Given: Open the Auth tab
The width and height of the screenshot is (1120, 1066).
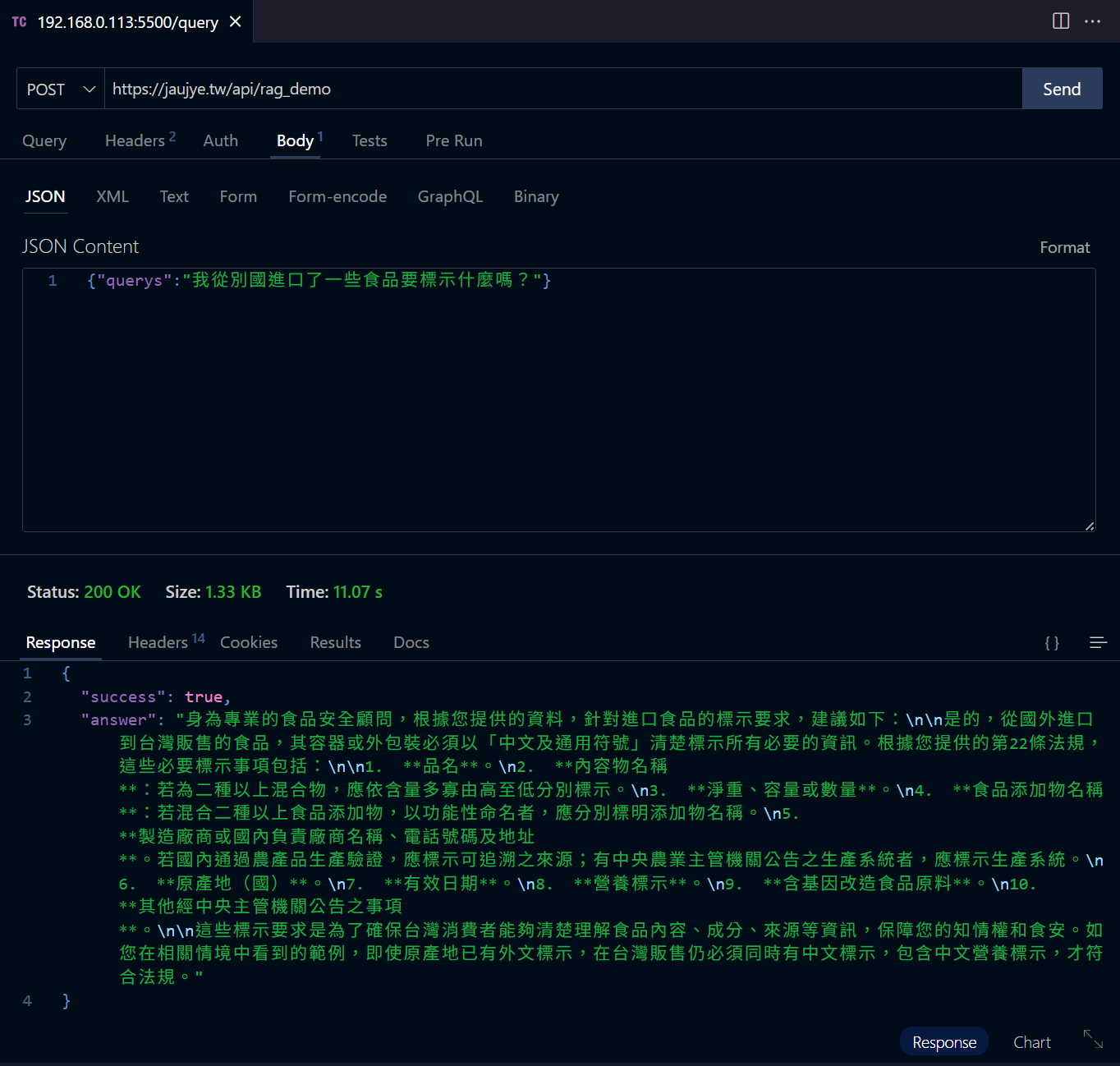Looking at the screenshot, I should [x=221, y=140].
